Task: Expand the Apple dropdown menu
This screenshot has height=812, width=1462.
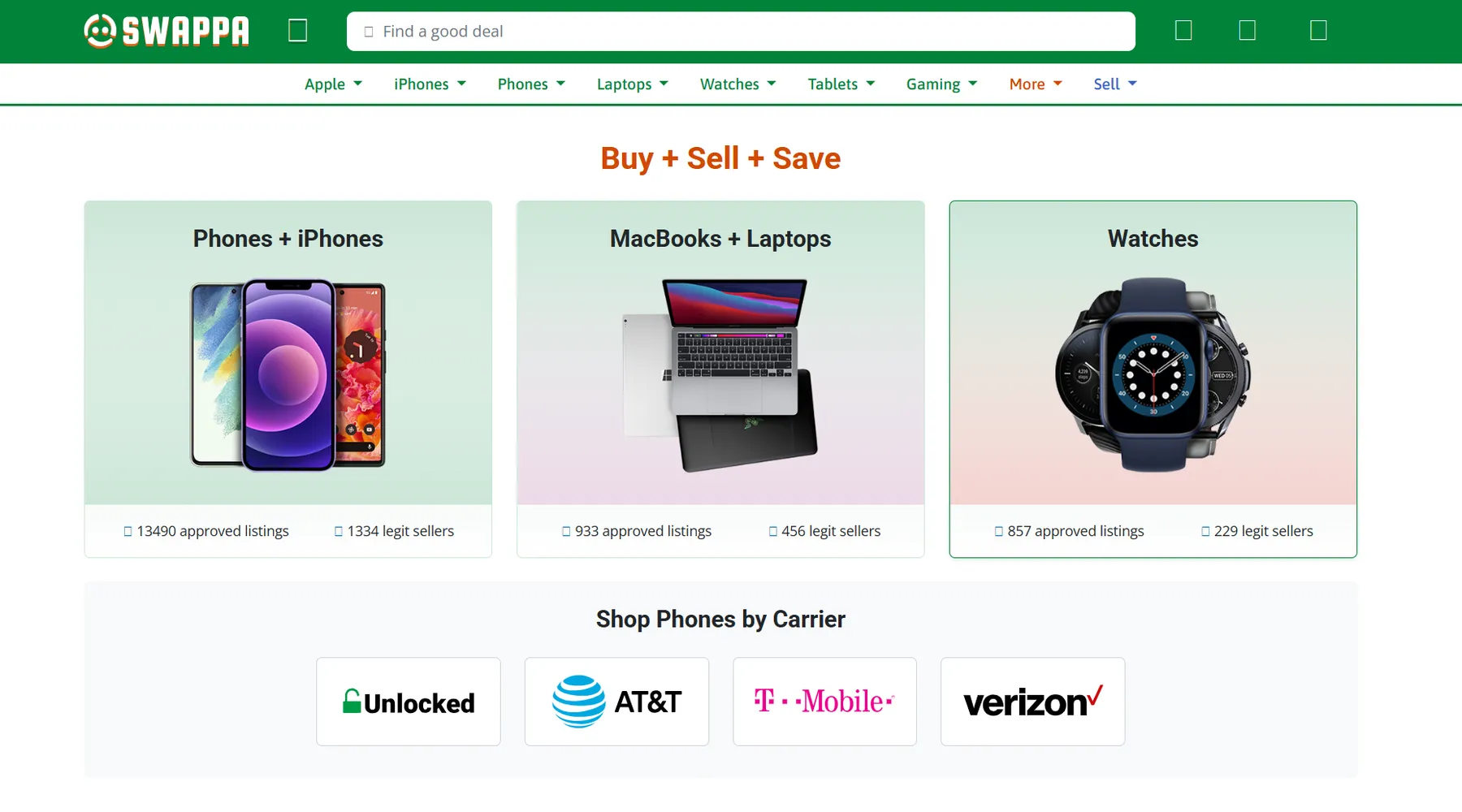Action: 333,84
